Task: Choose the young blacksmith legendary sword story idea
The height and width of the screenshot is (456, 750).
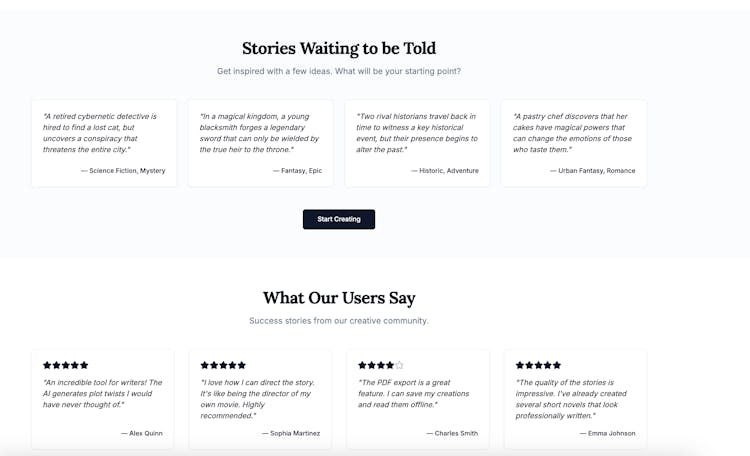Action: (260, 142)
